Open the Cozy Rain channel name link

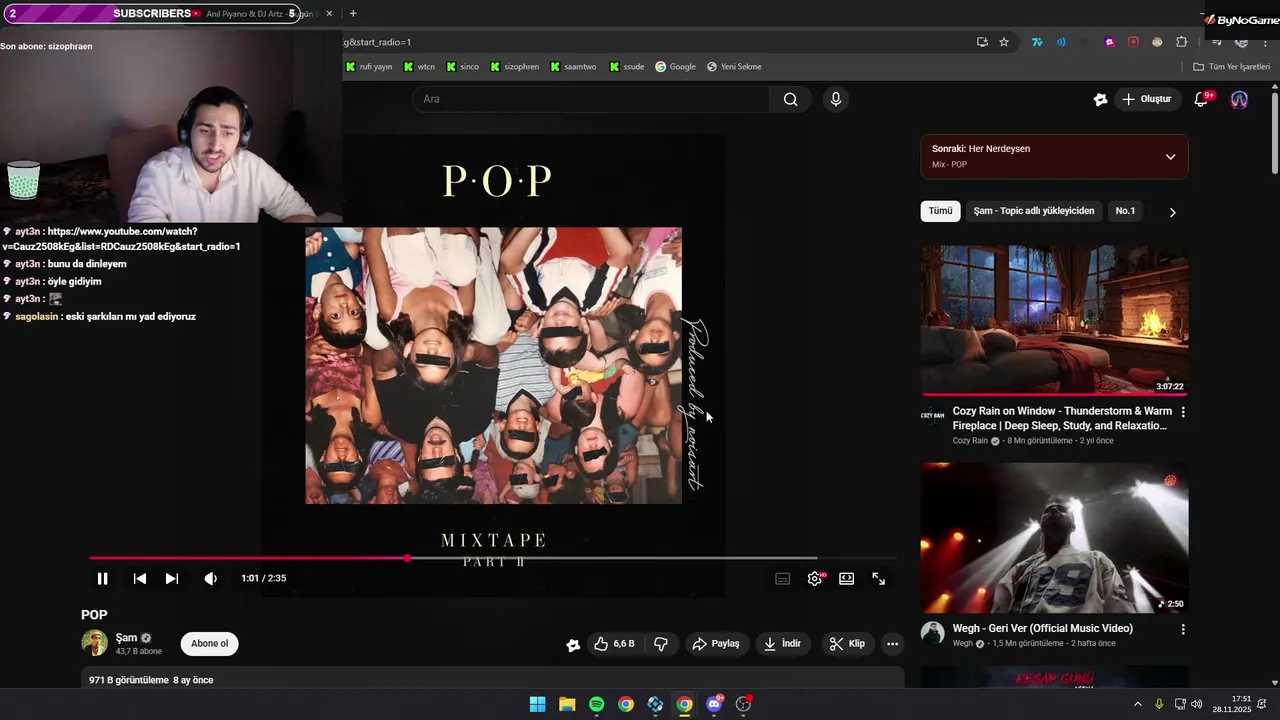970,441
